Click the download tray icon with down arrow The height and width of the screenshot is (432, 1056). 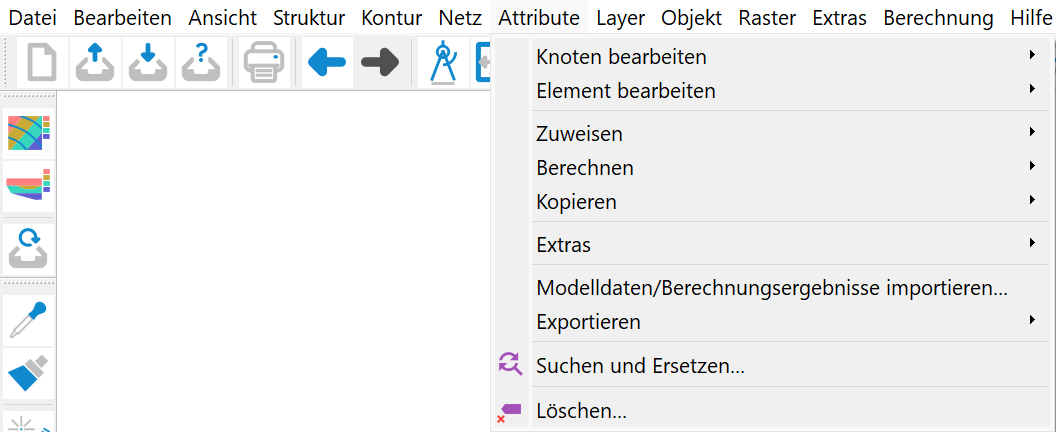point(148,63)
